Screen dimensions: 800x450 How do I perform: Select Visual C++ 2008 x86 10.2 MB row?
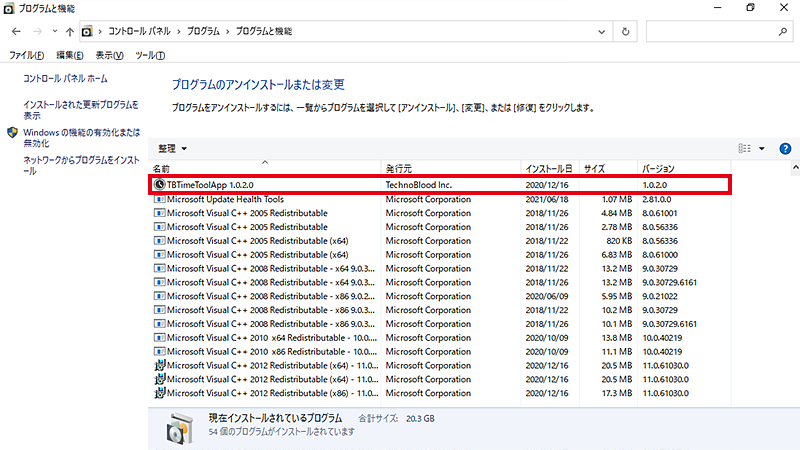(440, 310)
